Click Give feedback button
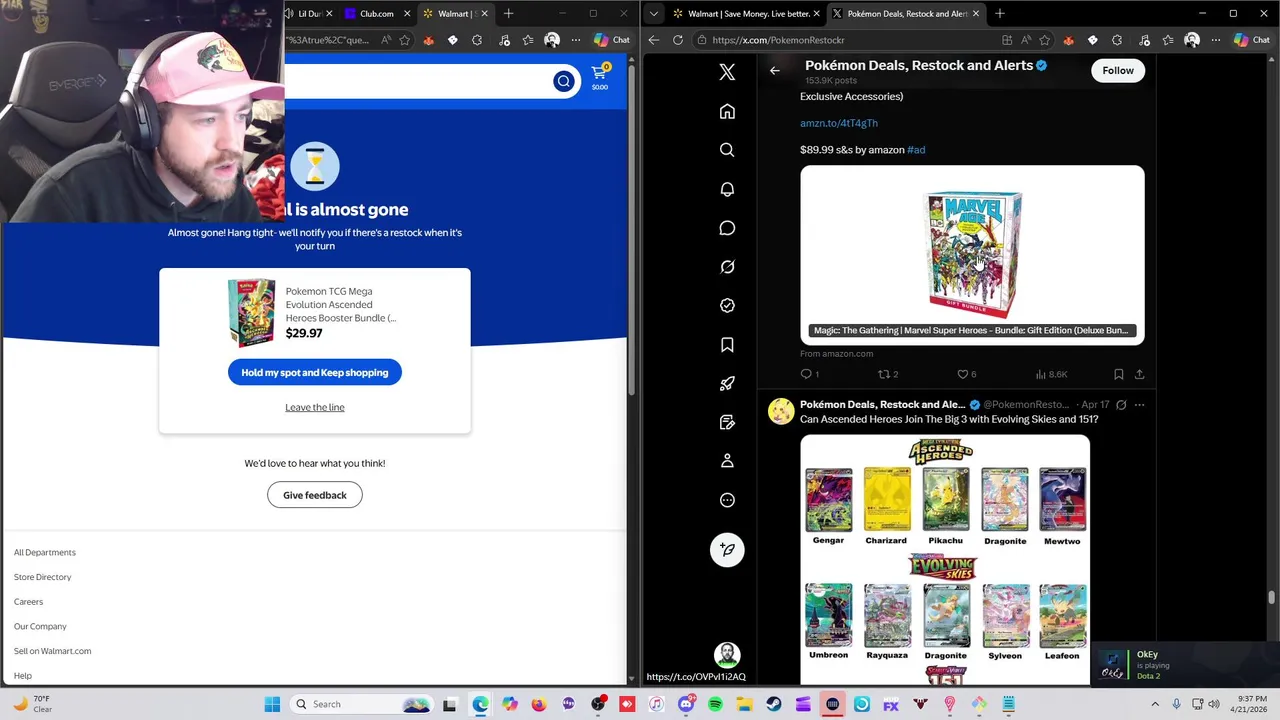Screen dimensions: 1280x720 click(x=315, y=495)
